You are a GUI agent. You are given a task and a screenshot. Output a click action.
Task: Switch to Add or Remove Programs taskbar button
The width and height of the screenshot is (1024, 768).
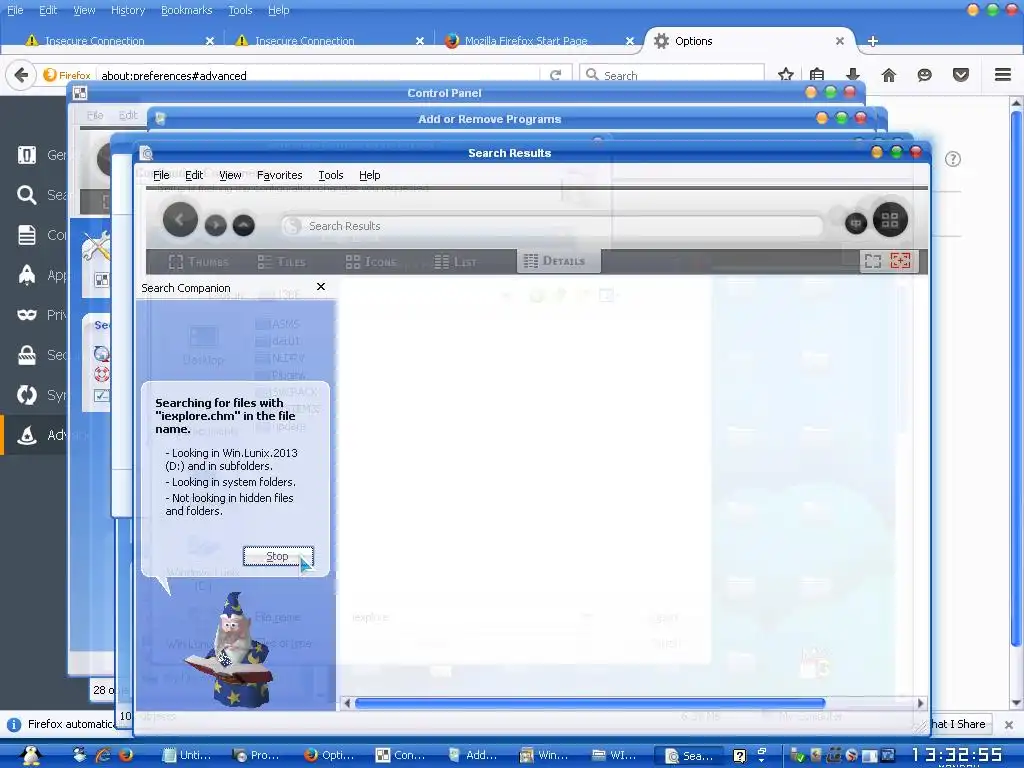[x=474, y=755]
